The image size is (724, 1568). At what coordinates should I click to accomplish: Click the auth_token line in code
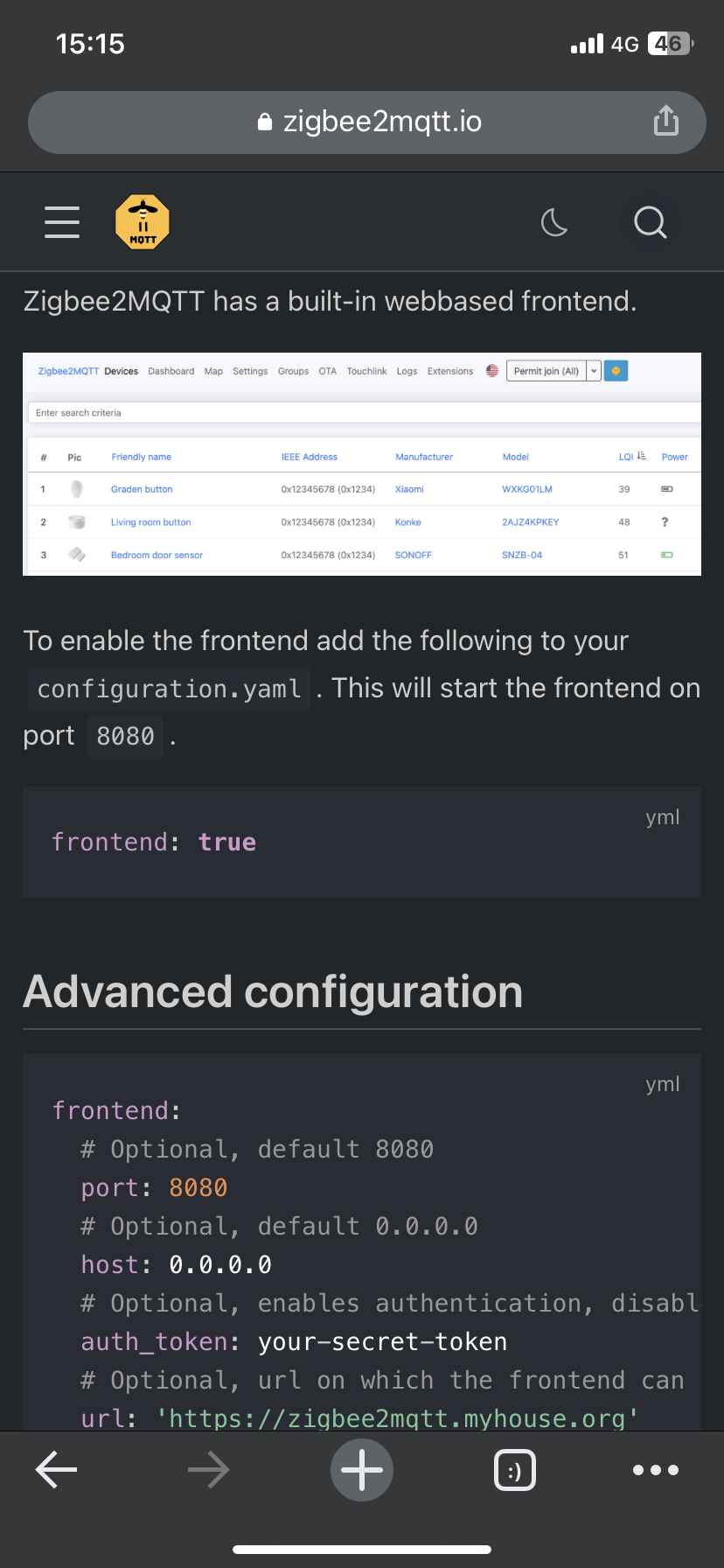click(x=294, y=1341)
